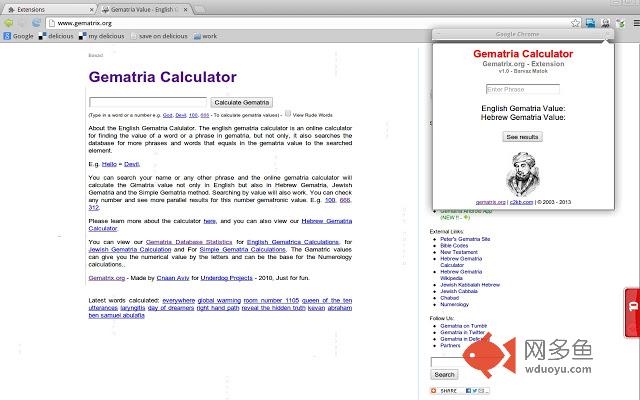
Task: Open the Gematria Calculator extension portrait icon
Action: (x=605, y=23)
